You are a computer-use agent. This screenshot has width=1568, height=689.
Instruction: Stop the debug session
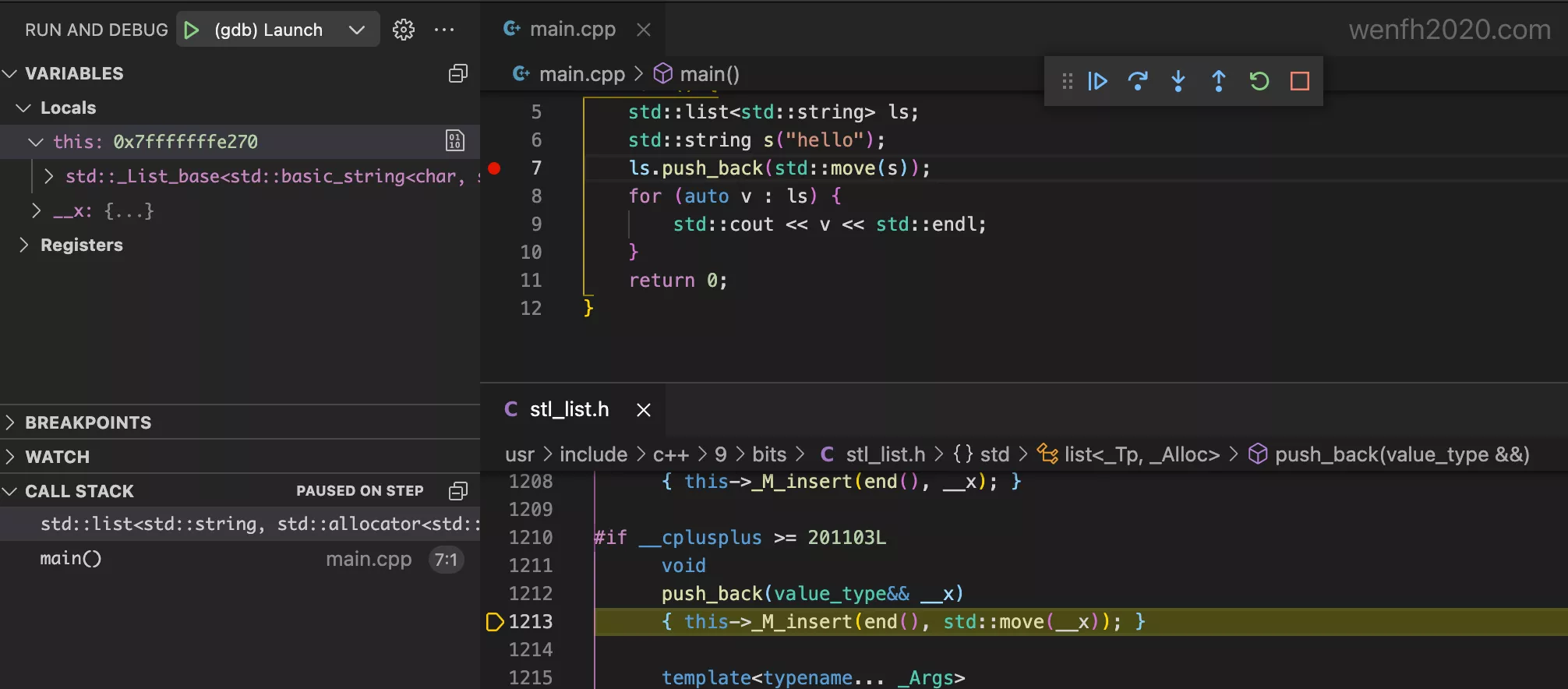click(x=1300, y=81)
